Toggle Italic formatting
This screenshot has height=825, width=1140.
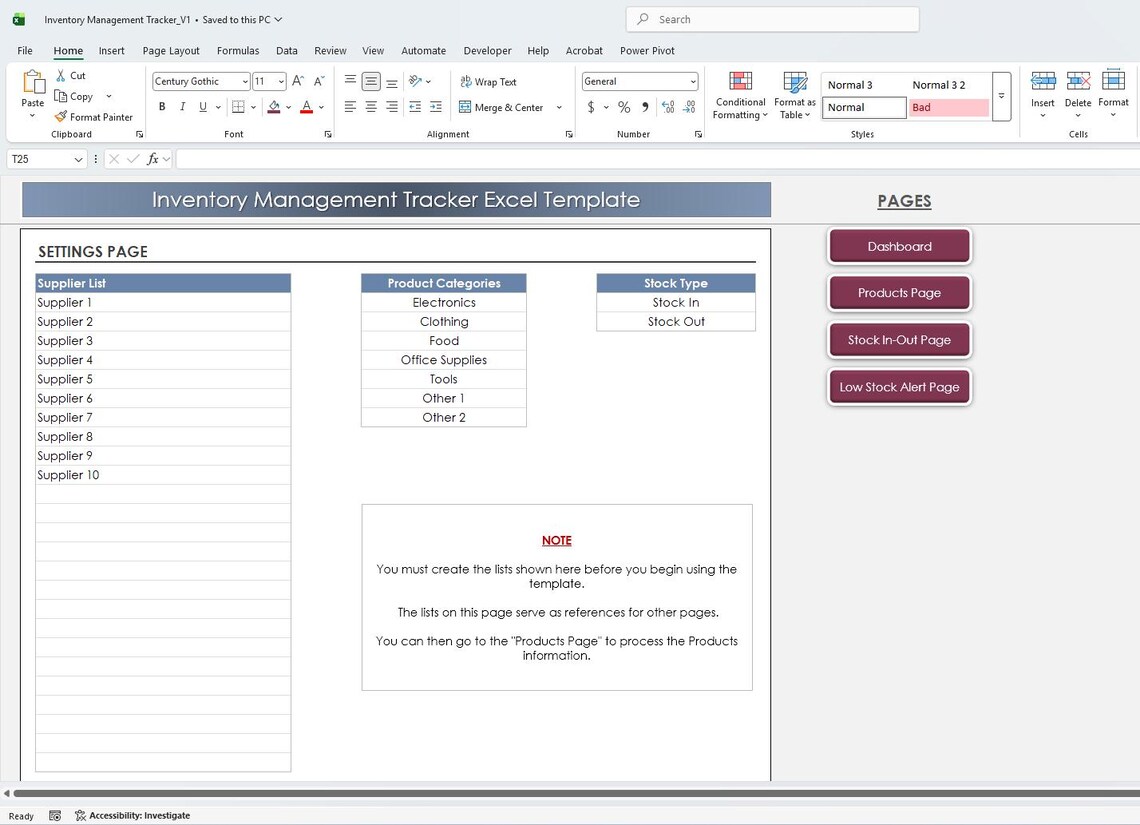coord(182,107)
